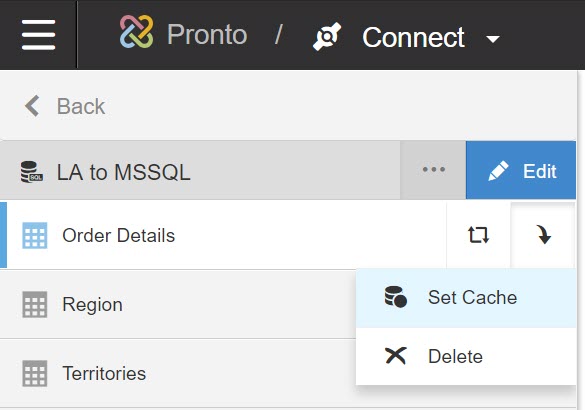
Task: Click the Connect plug icon
Action: point(327,36)
